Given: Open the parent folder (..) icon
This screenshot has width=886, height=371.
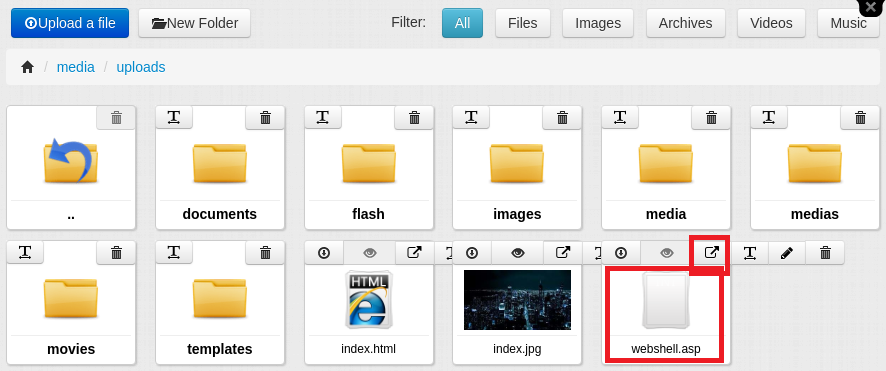Looking at the screenshot, I should tap(71, 162).
